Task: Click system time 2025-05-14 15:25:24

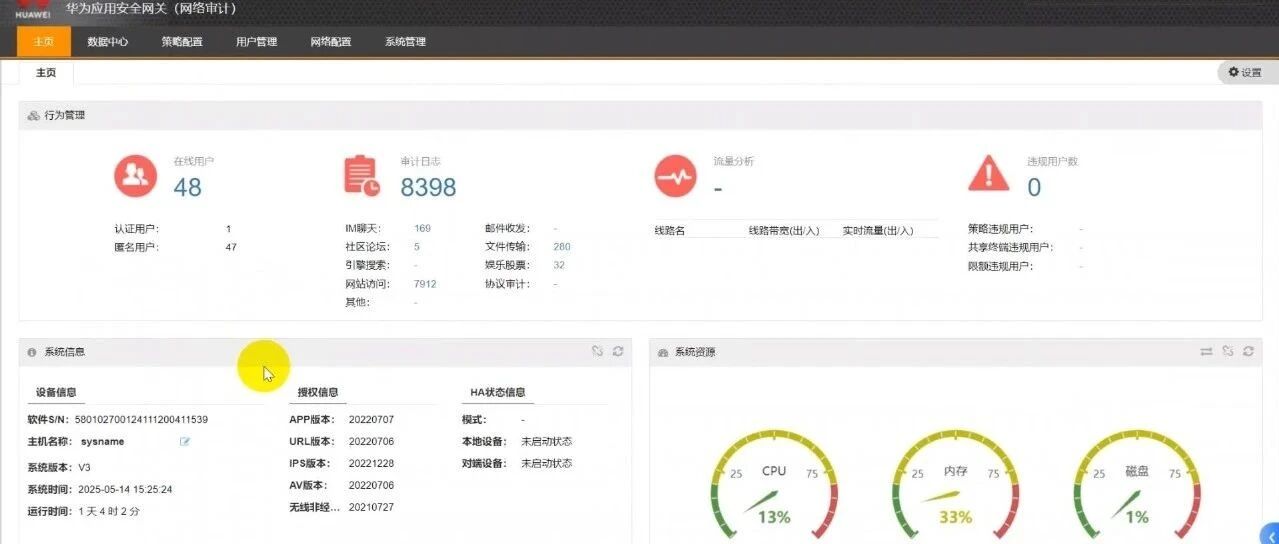Action: coord(127,489)
